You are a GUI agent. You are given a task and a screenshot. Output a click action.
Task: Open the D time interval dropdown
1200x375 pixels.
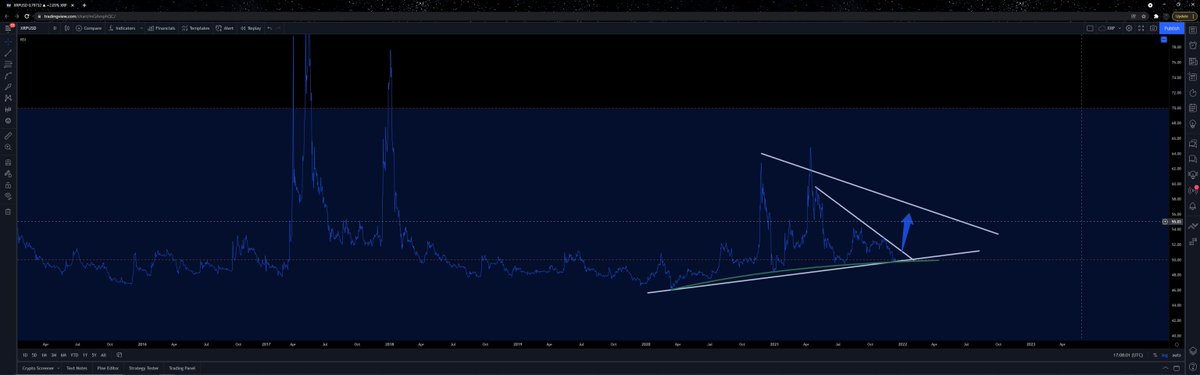54,28
